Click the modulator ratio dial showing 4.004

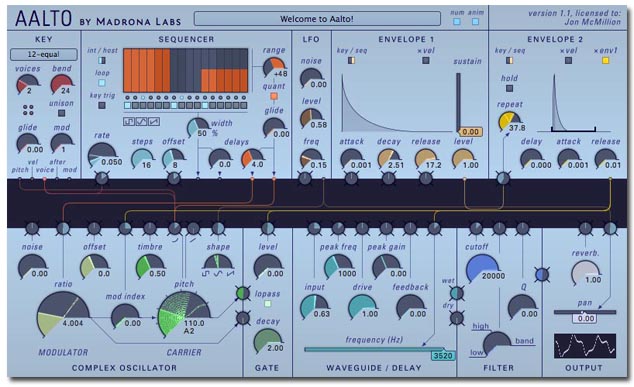click(62, 315)
